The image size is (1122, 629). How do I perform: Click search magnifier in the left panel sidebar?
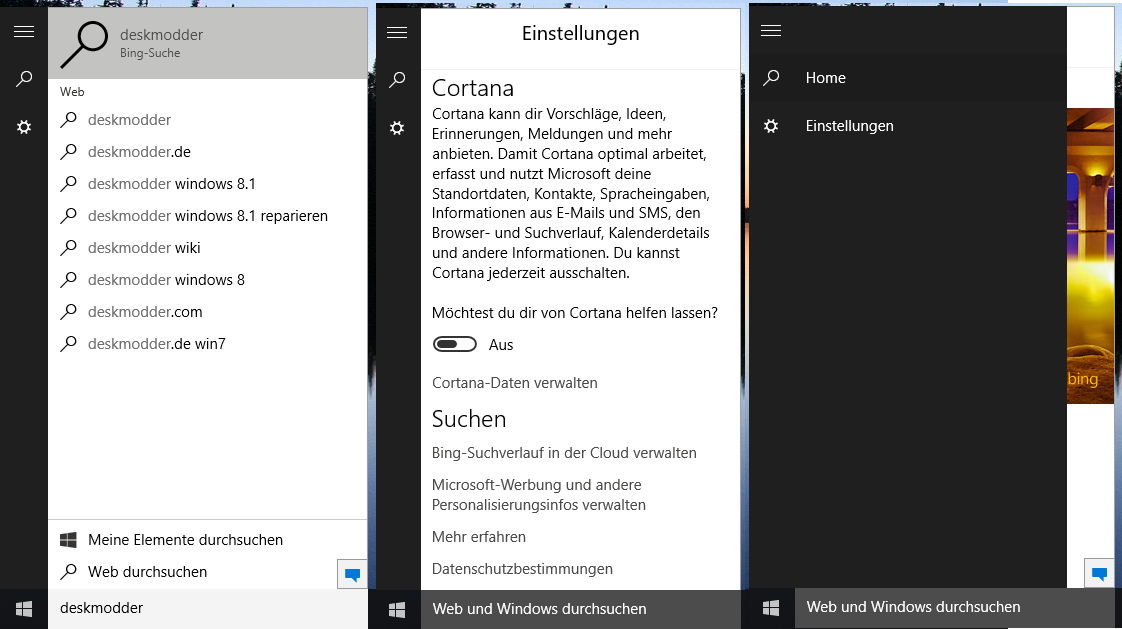point(24,79)
